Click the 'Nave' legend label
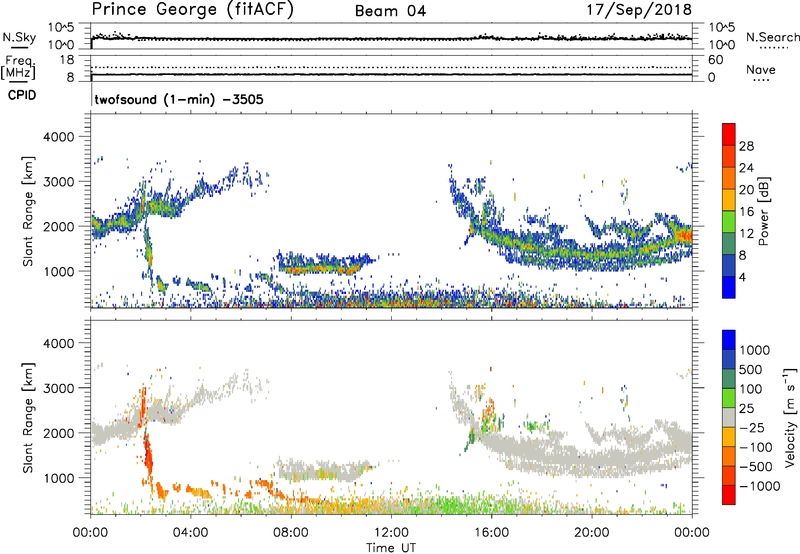This screenshot has height=554, width=800. [x=761, y=69]
